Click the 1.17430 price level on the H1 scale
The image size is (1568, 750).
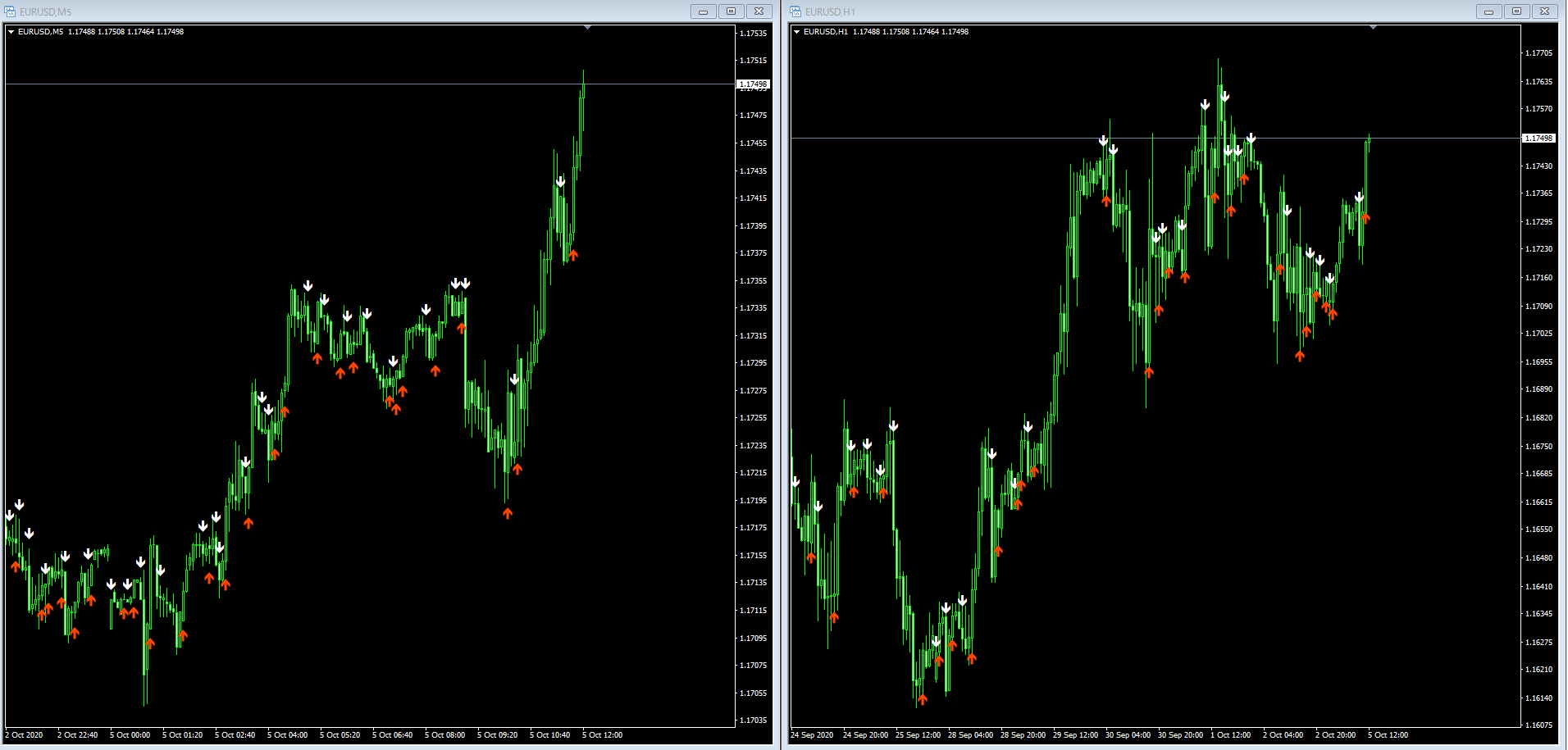point(1538,166)
